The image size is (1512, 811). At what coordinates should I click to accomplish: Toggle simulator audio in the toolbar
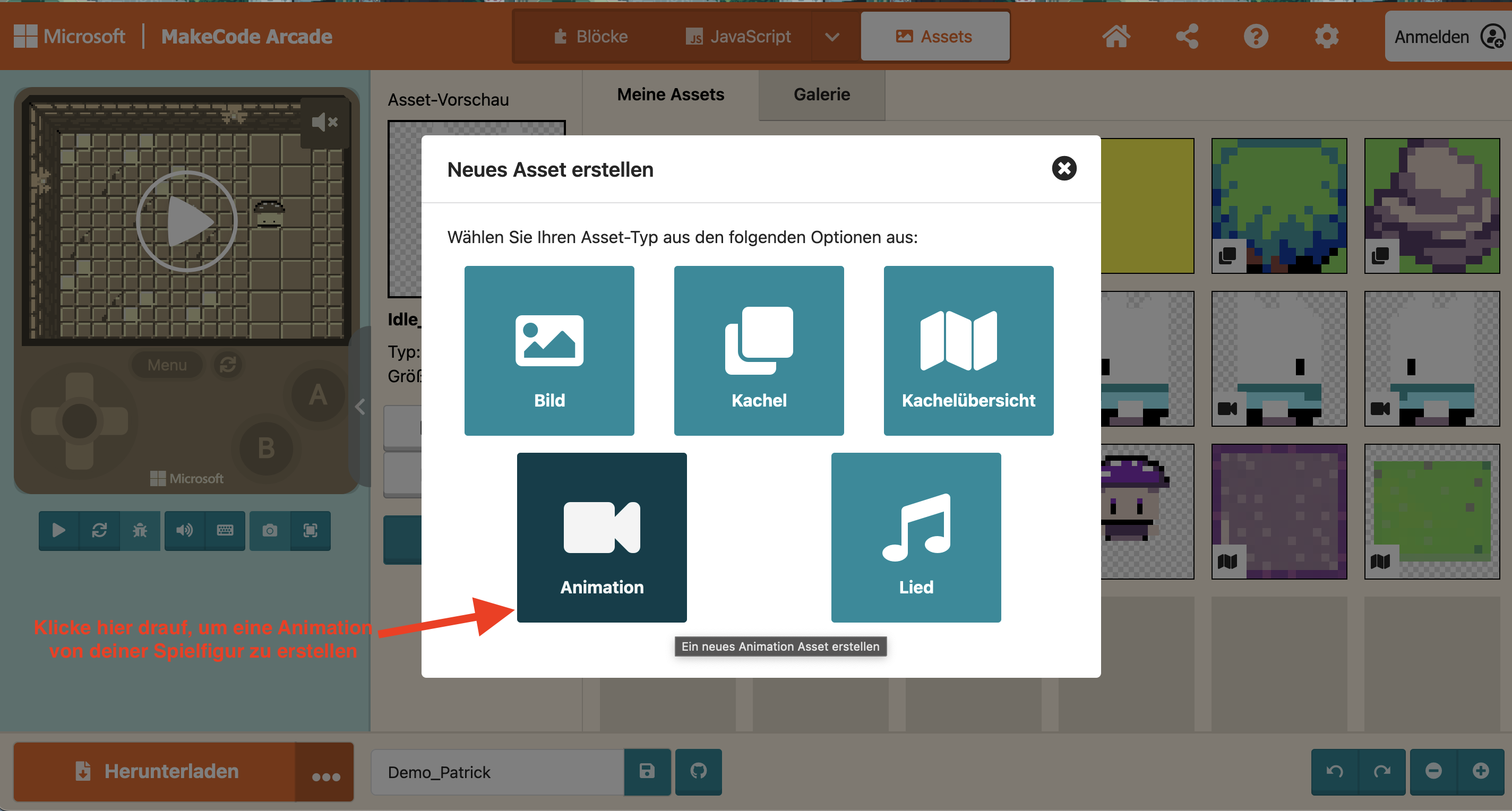[184, 530]
